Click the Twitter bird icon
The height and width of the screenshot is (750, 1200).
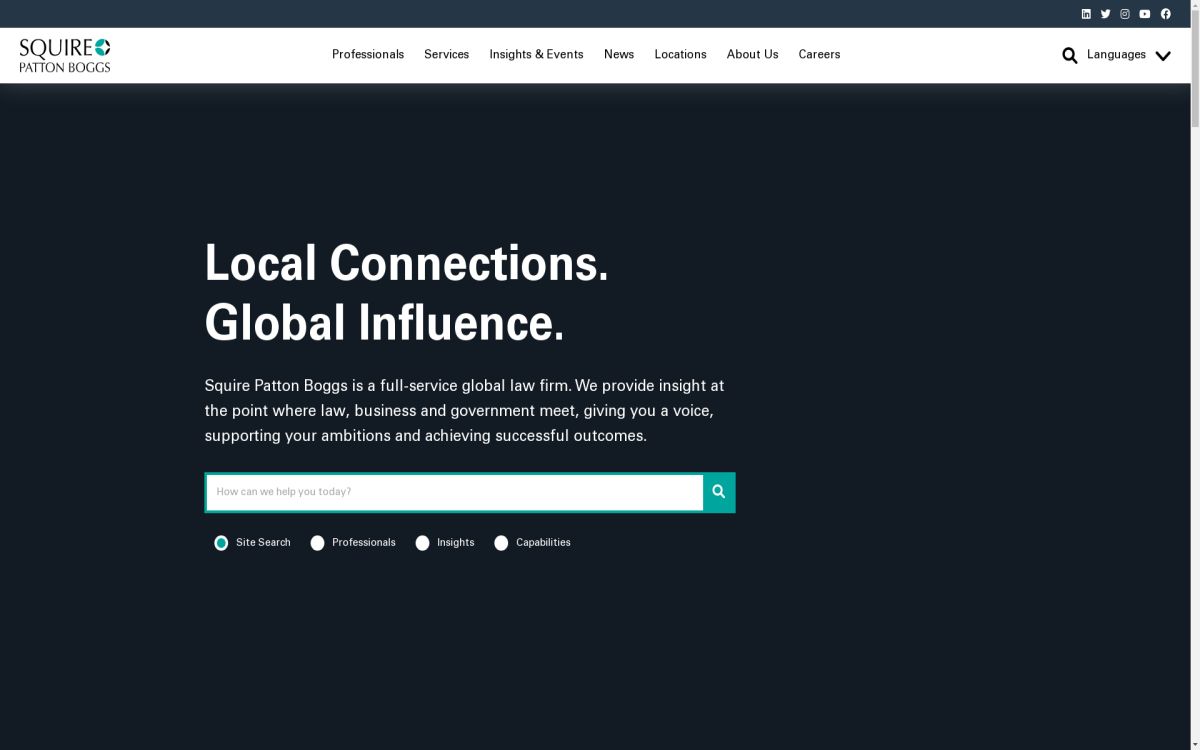click(1105, 14)
